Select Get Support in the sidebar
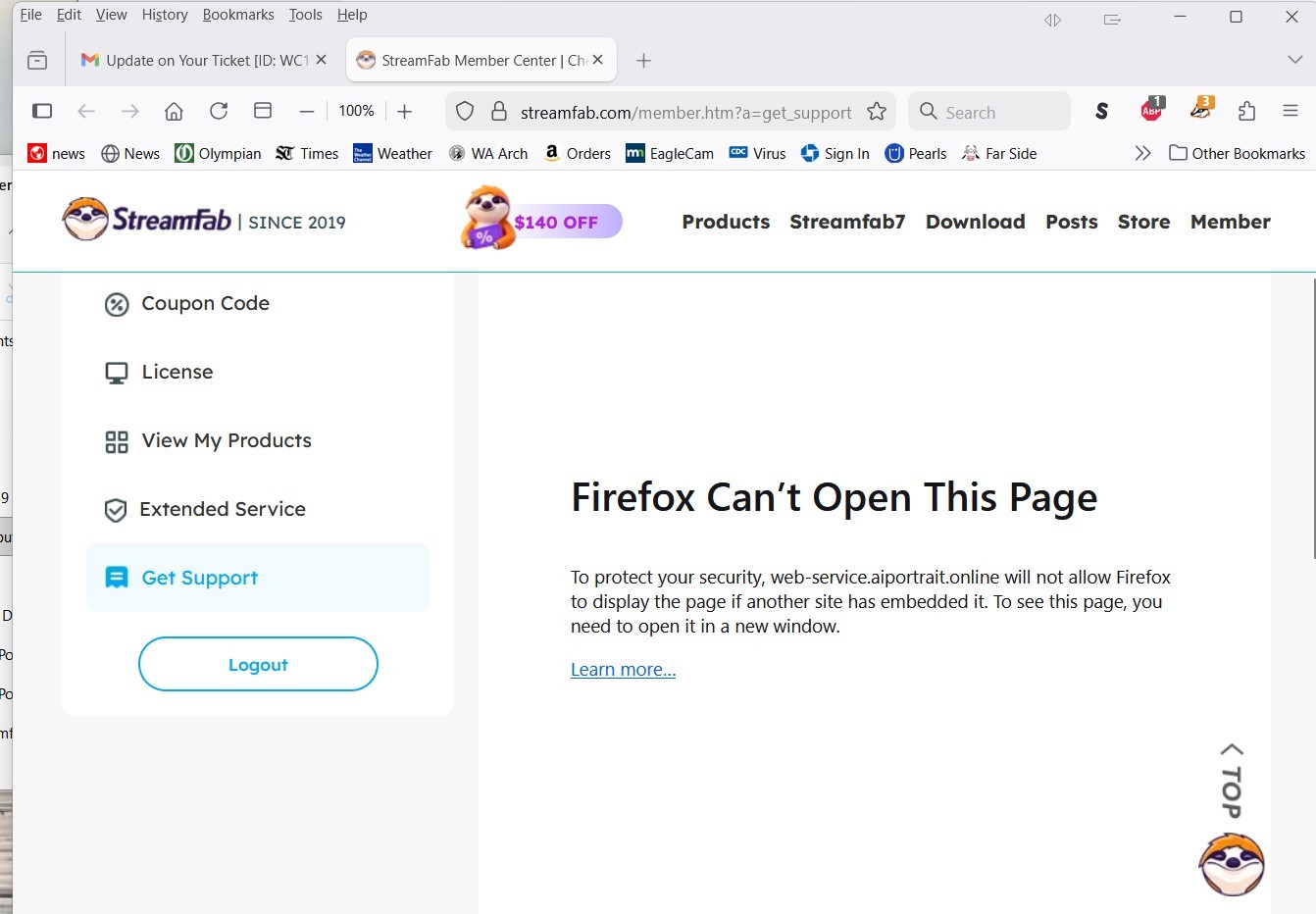Screen dimensions: 1316x914 [x=258, y=578]
